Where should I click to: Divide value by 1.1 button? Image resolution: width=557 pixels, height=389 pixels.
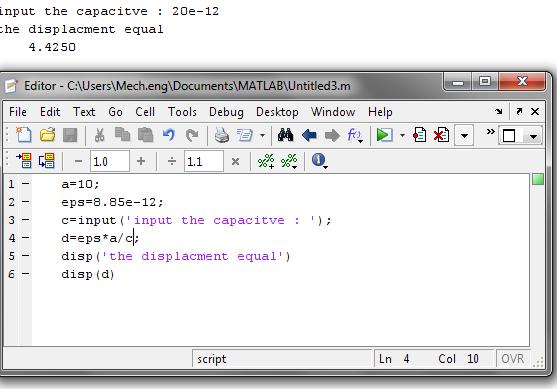pyautogui.click(x=172, y=162)
